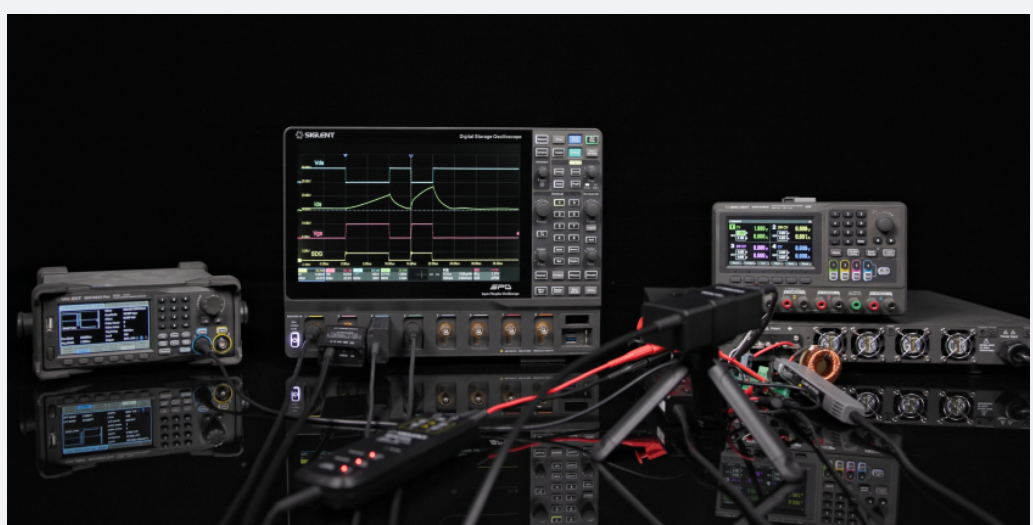Select the Vds waveform label
Viewport: 1033px width, 525px height.
pyautogui.click(x=319, y=162)
